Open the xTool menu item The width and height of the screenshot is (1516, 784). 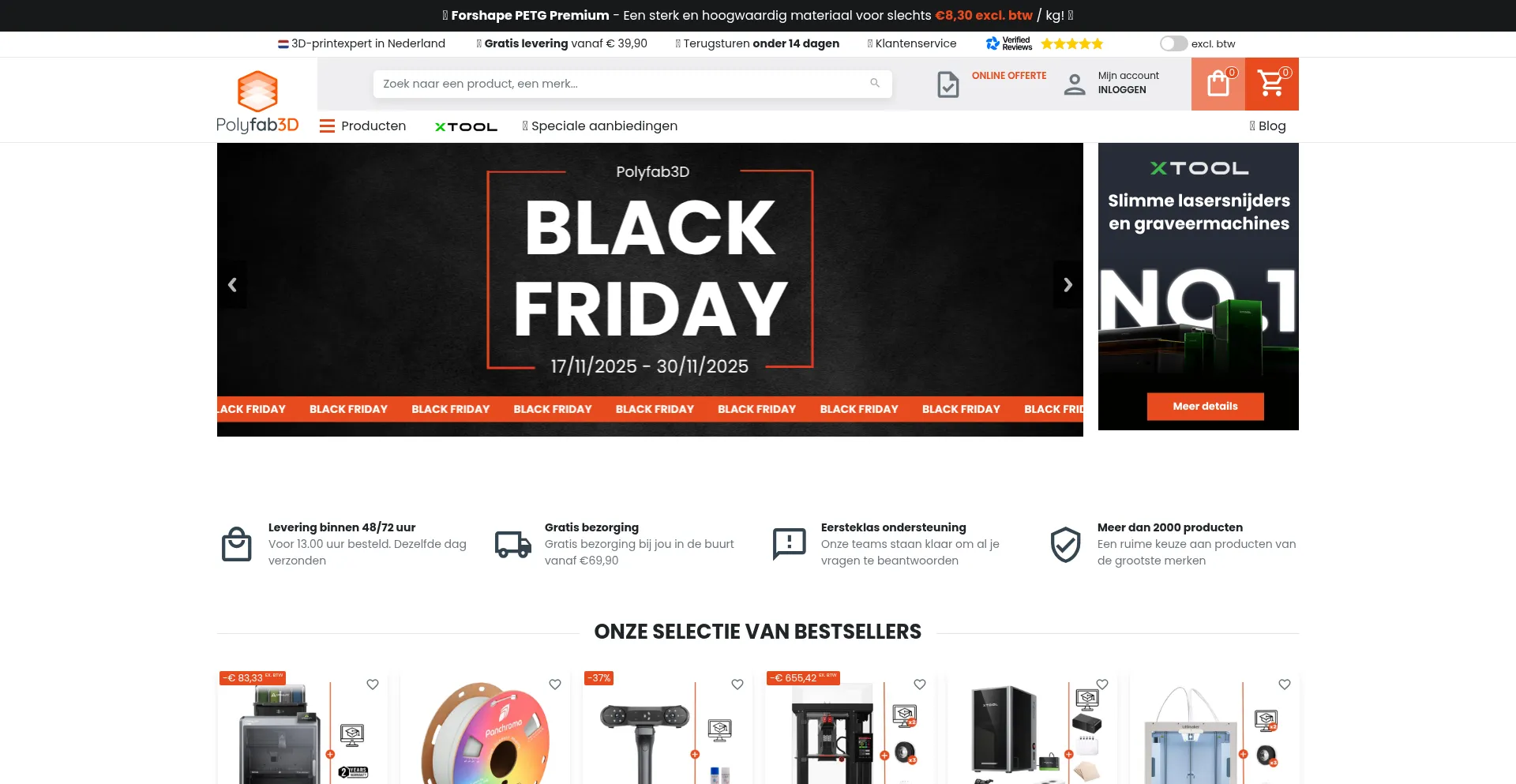click(466, 126)
